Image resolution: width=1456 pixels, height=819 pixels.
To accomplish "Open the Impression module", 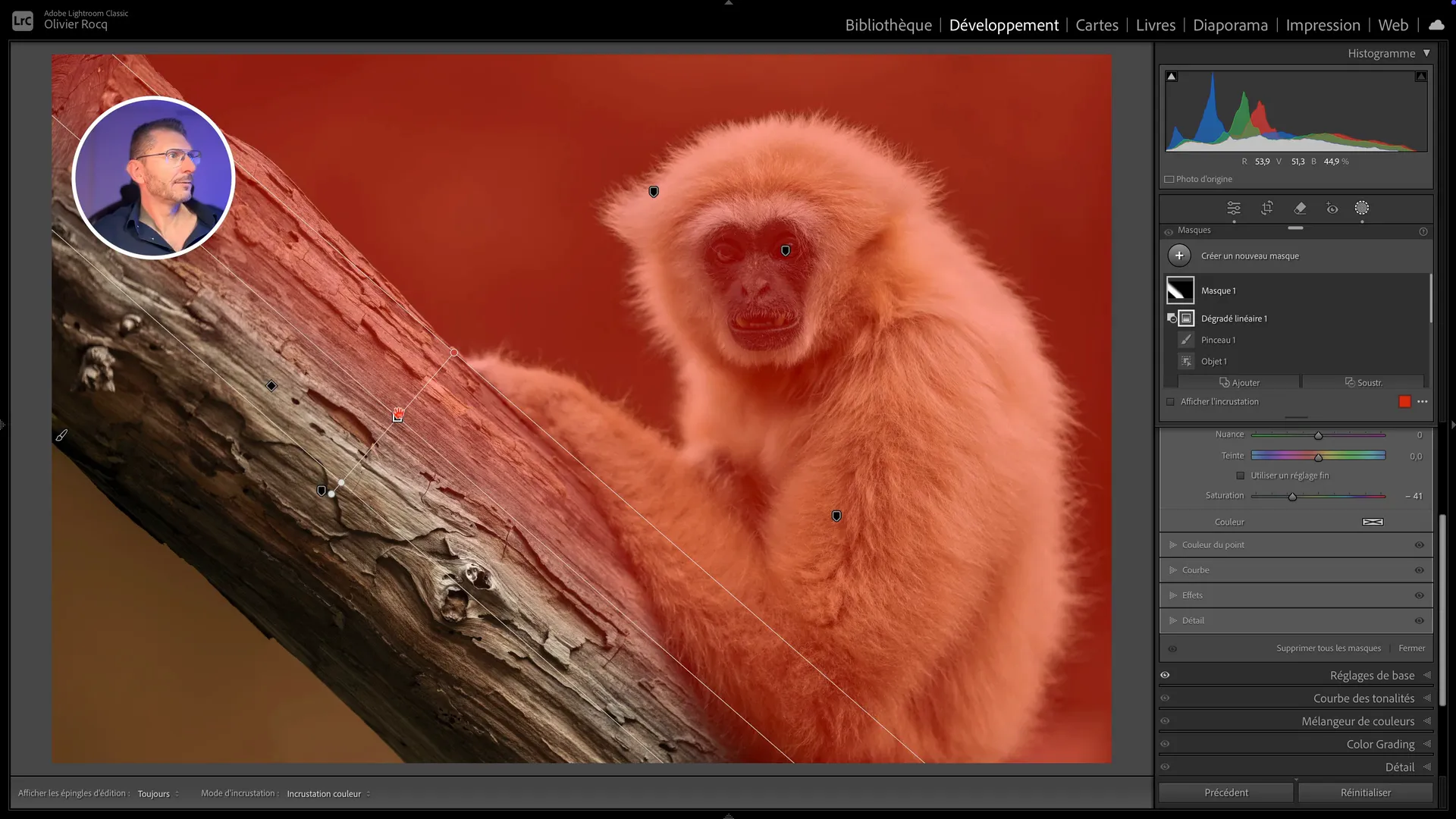I will pos(1323,25).
